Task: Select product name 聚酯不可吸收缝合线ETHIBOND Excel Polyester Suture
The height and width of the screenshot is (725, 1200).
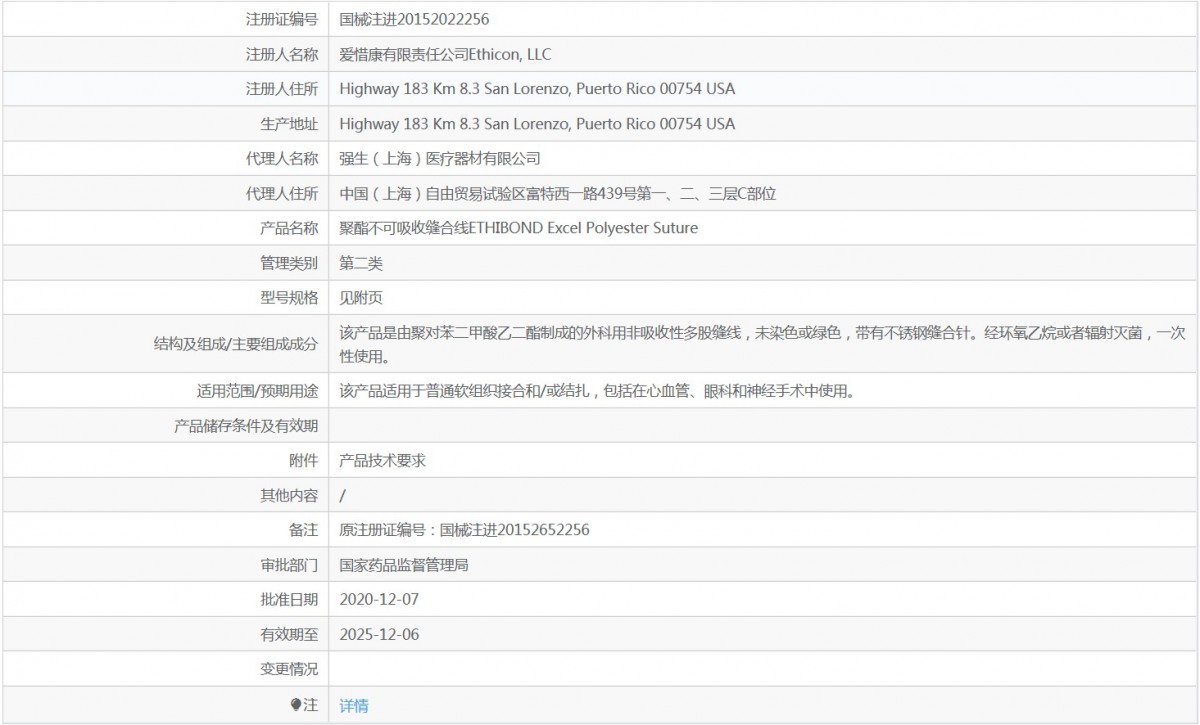Action: 519,228
